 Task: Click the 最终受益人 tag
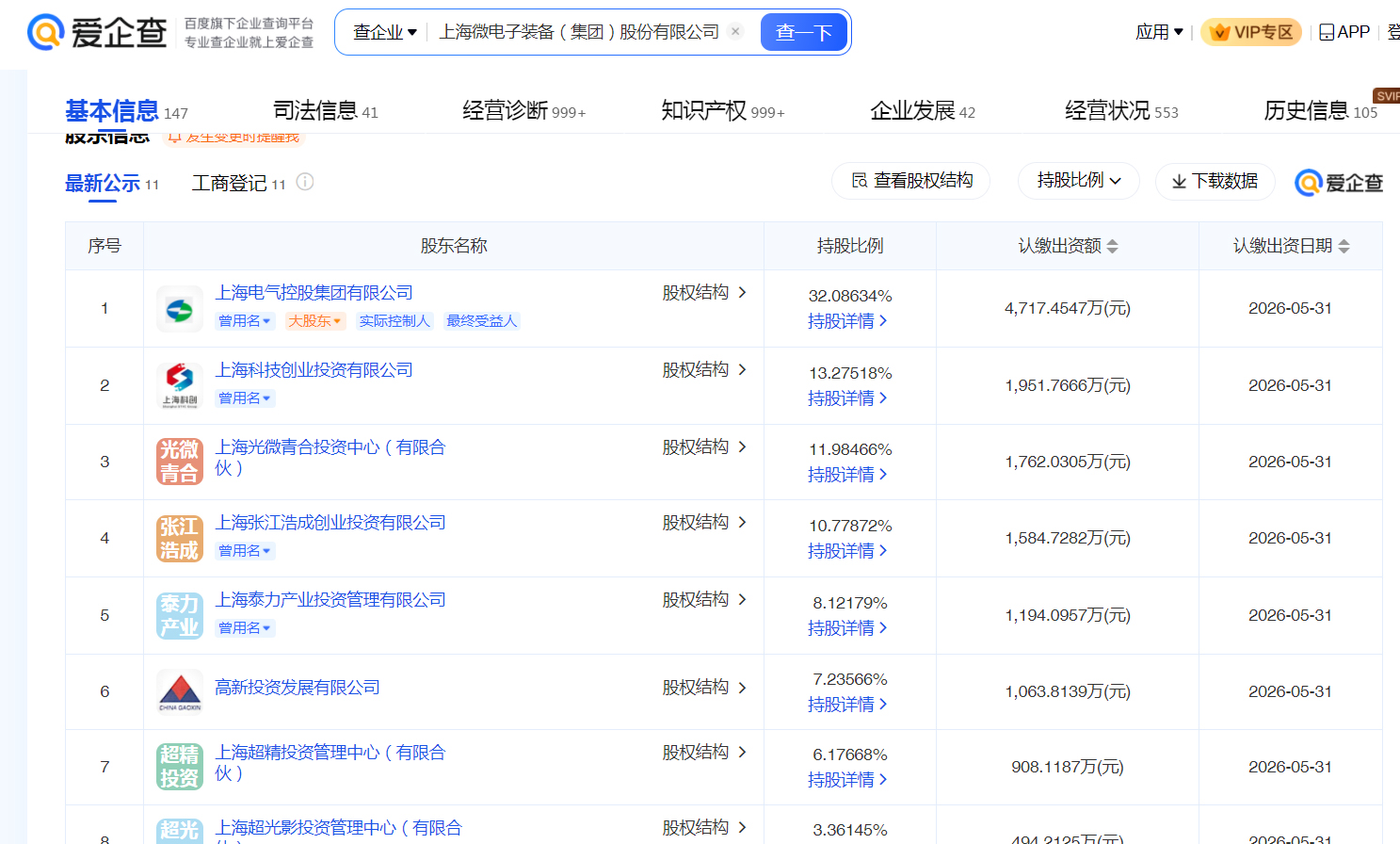click(x=482, y=321)
